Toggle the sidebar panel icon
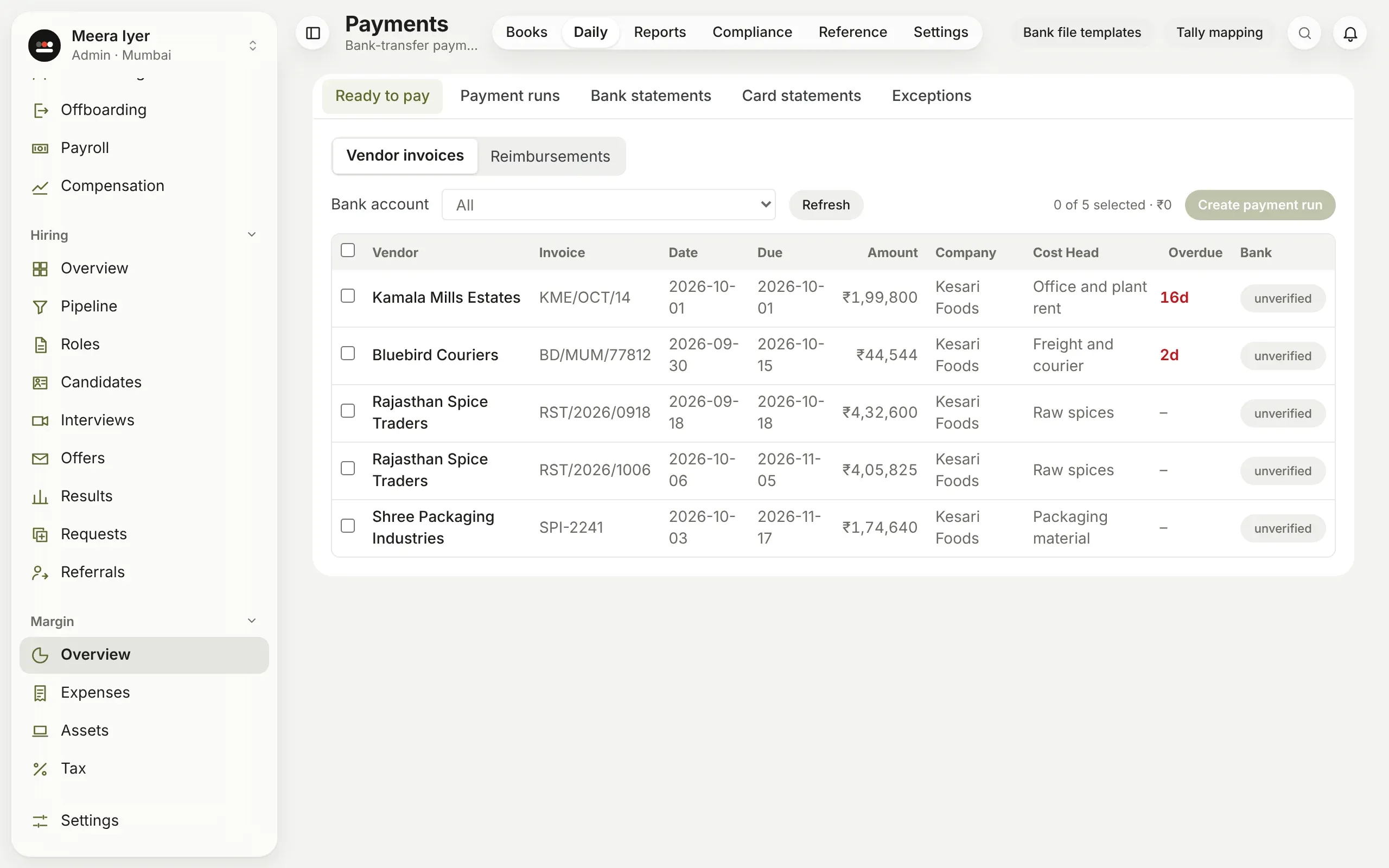 pyautogui.click(x=313, y=33)
